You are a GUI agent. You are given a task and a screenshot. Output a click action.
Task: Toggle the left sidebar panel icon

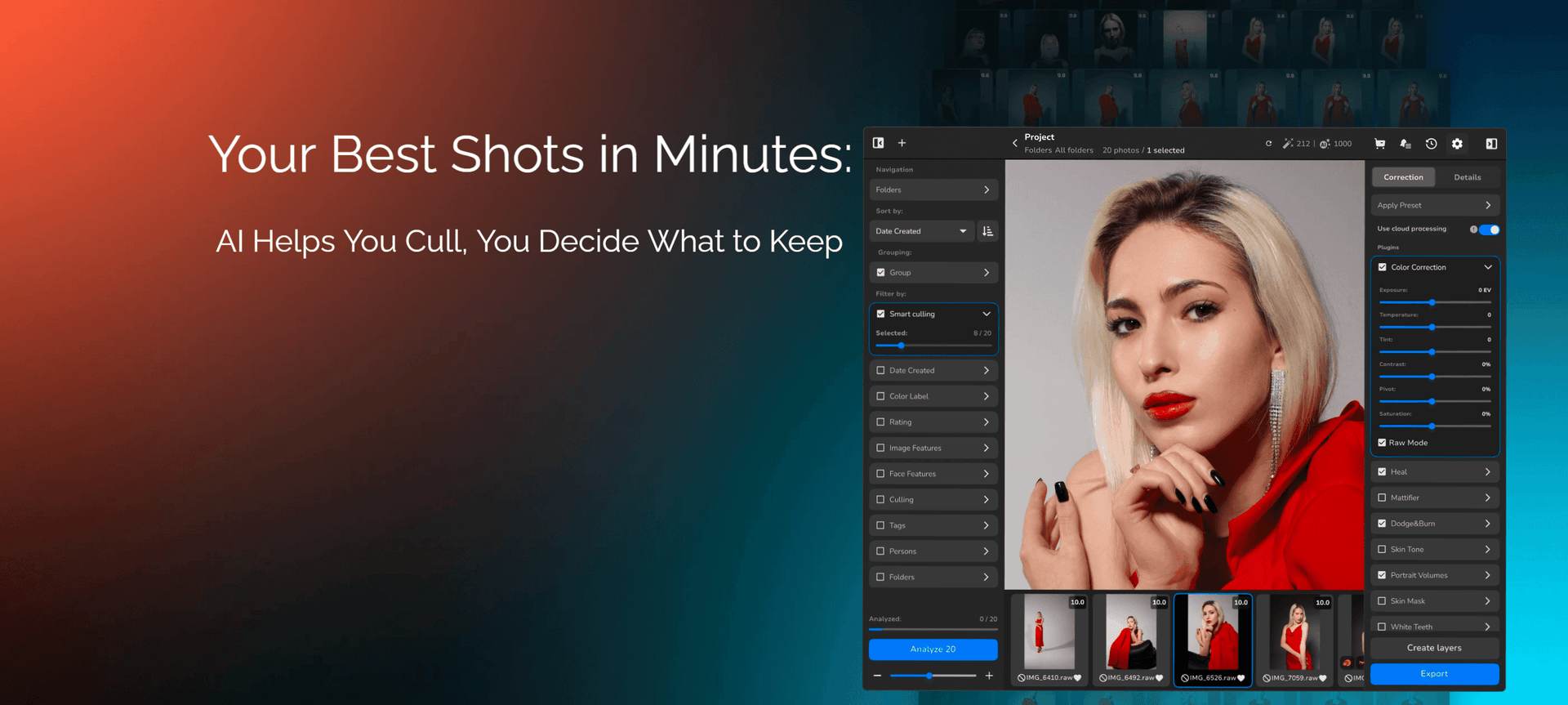click(x=879, y=143)
